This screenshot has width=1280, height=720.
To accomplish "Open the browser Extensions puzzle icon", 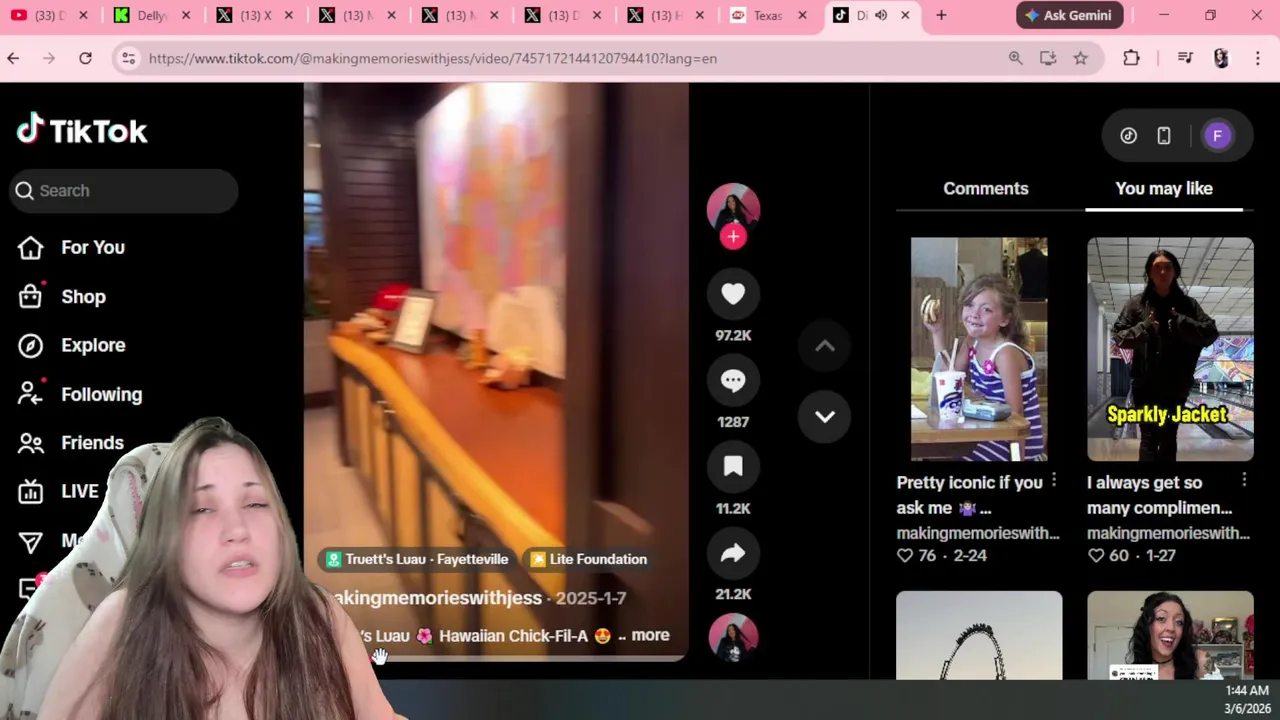I will [1131, 58].
